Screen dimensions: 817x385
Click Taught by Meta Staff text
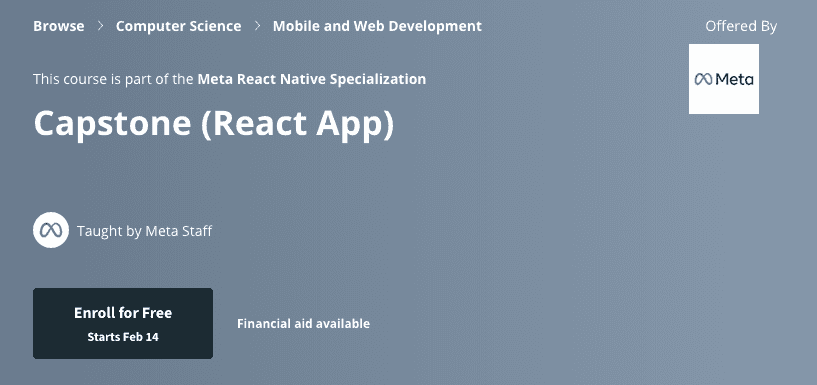point(144,231)
